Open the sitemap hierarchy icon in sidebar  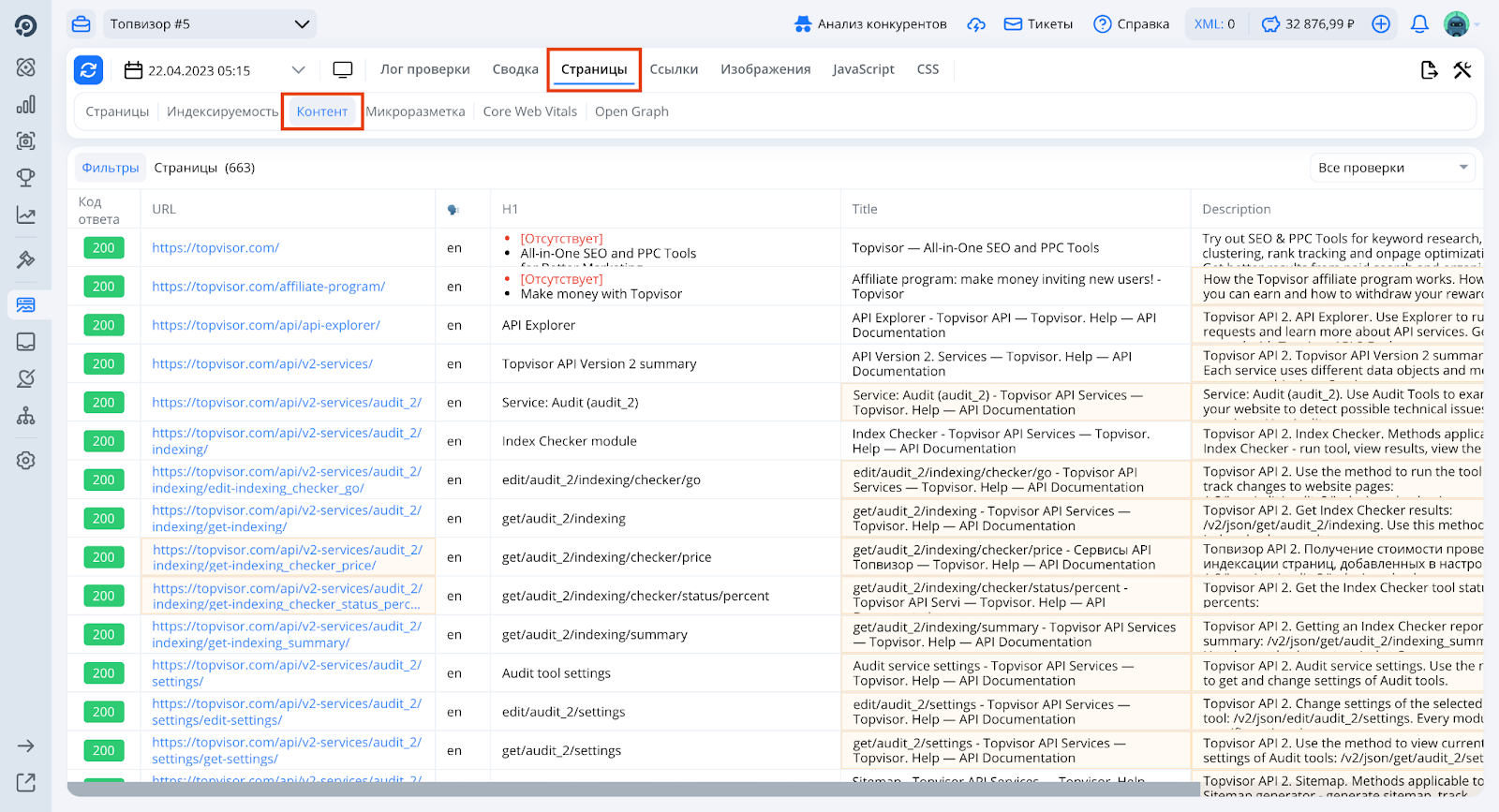pyautogui.click(x=26, y=415)
